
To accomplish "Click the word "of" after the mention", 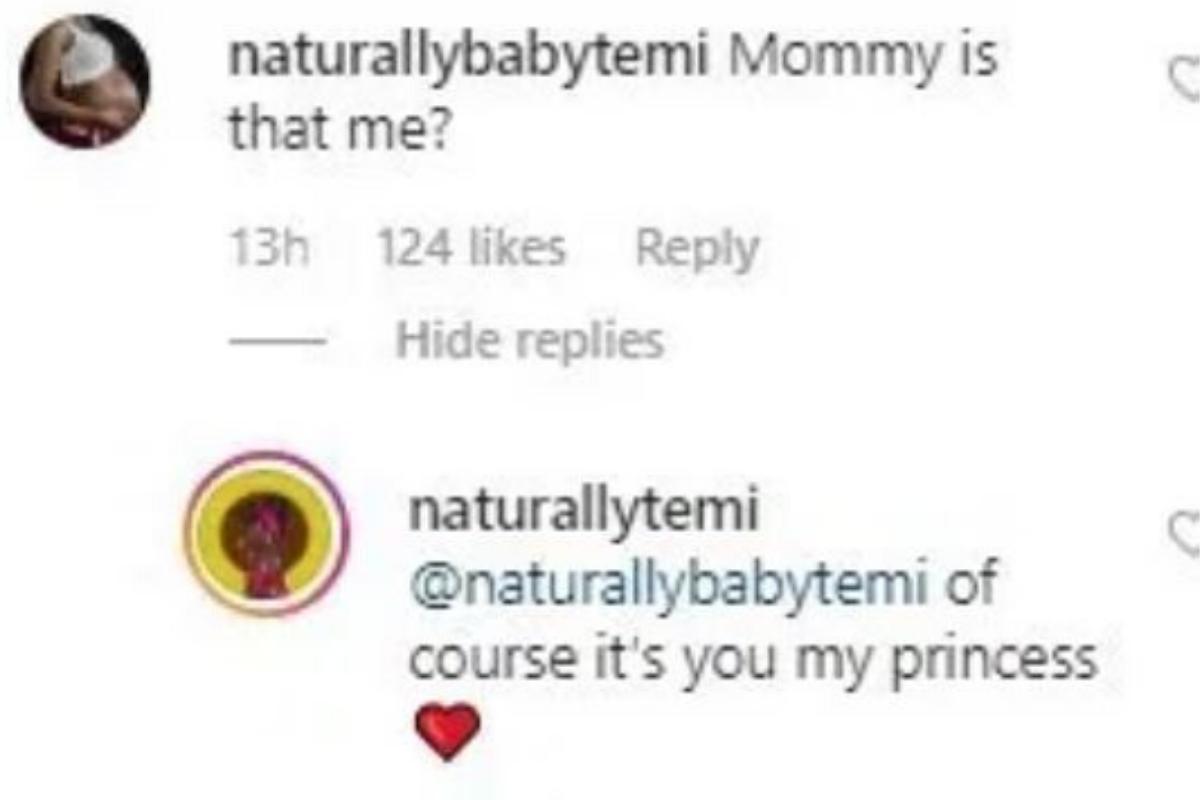I will click(x=971, y=583).
